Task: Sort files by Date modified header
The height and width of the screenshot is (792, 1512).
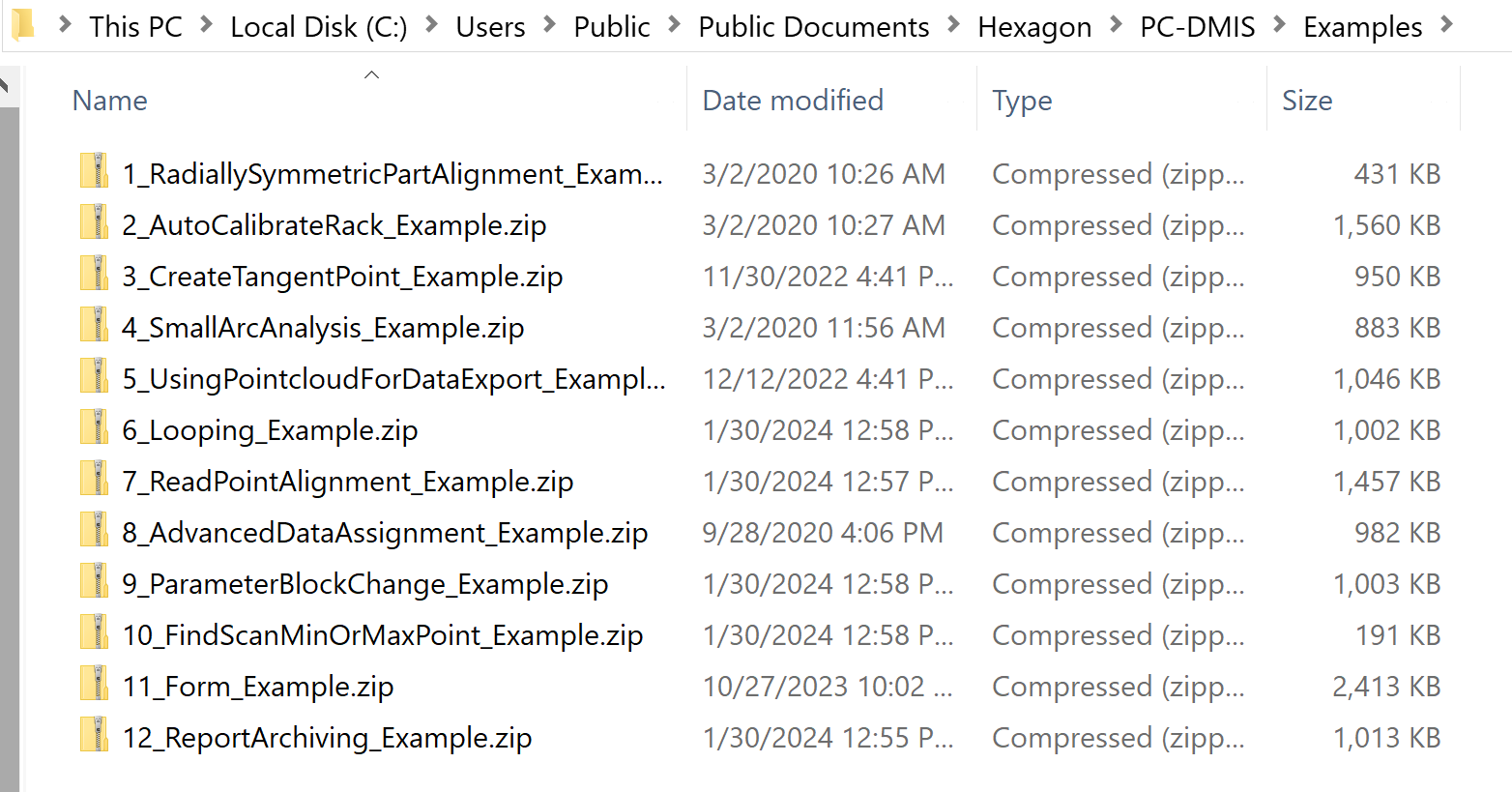Action: coord(793,100)
